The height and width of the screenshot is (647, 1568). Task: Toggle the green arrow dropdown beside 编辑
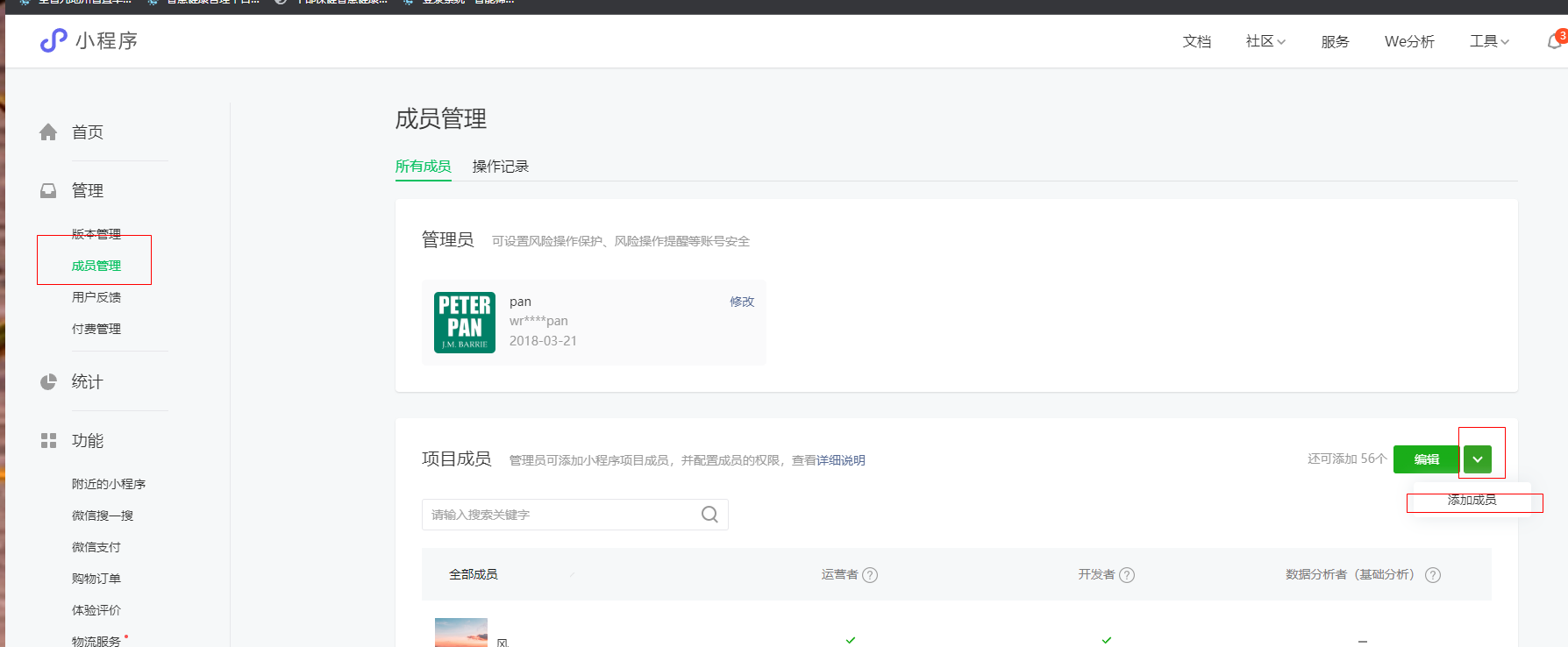point(1478,459)
